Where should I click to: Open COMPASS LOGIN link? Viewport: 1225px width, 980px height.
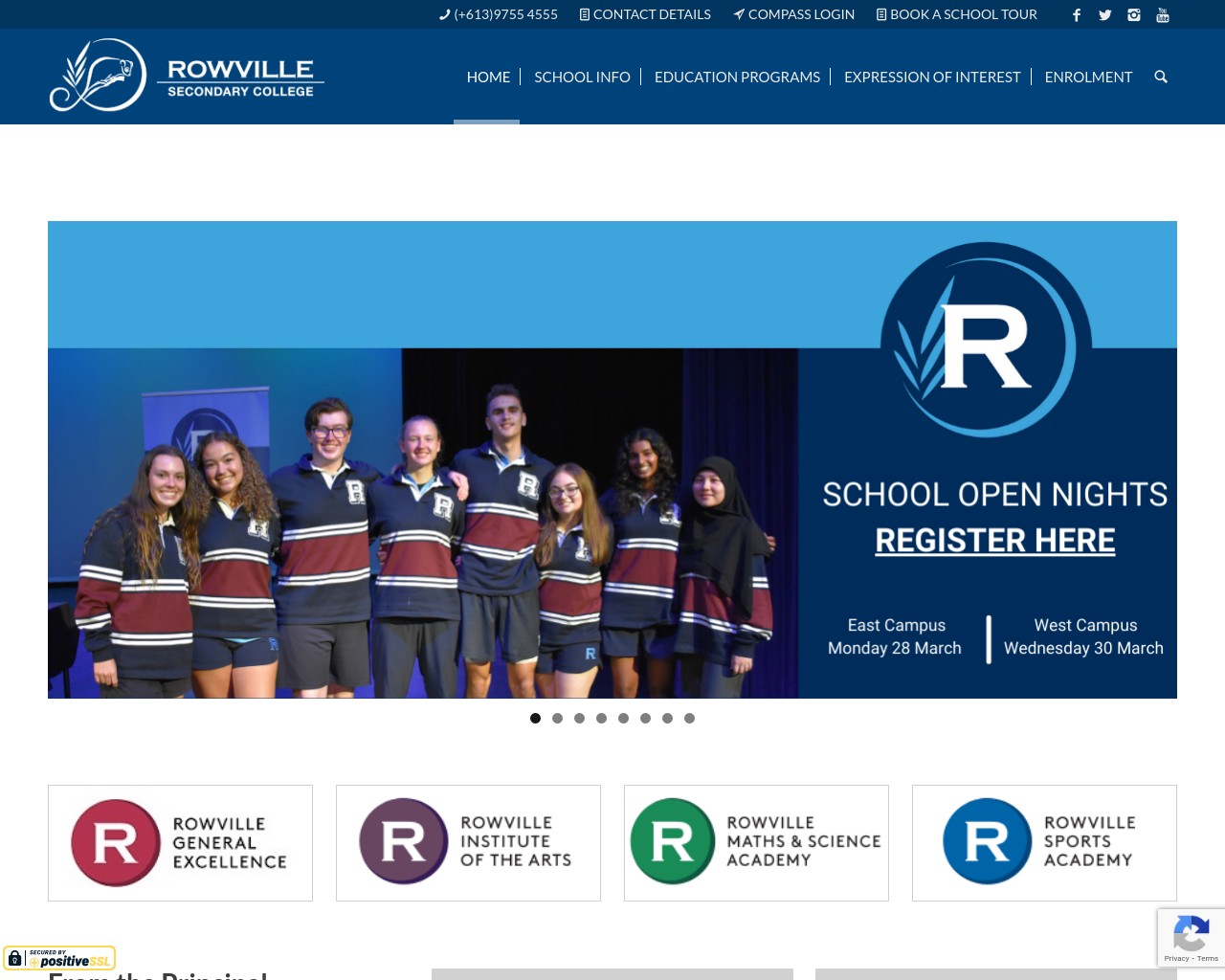point(793,14)
